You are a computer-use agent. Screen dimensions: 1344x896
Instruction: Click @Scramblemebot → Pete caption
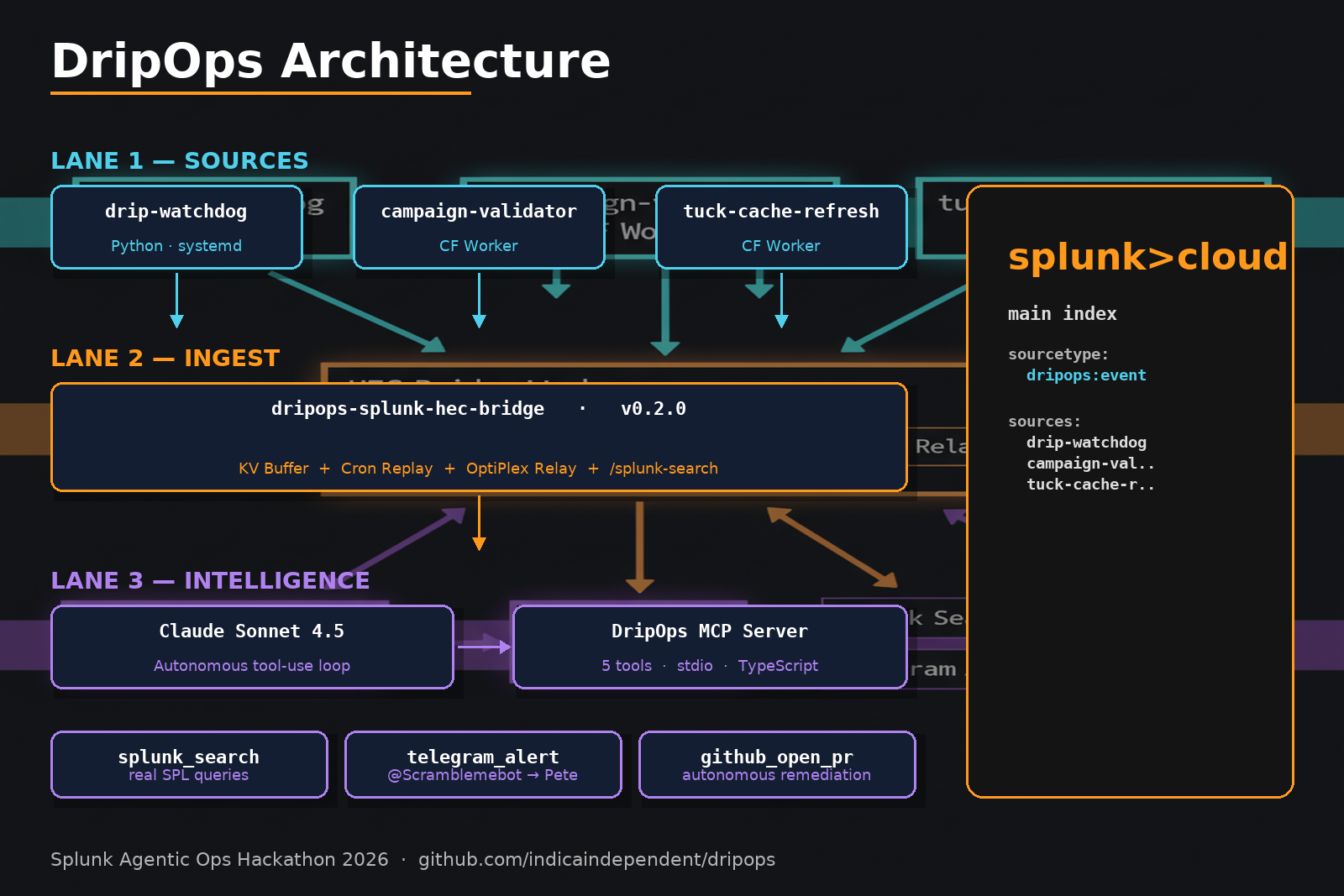[x=483, y=775]
